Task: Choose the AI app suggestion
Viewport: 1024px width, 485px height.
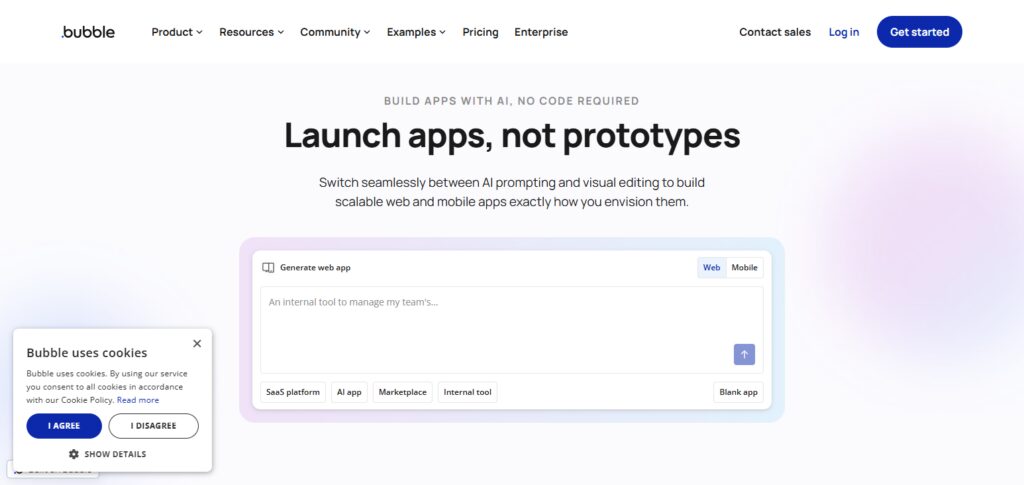Action: pyautogui.click(x=349, y=392)
